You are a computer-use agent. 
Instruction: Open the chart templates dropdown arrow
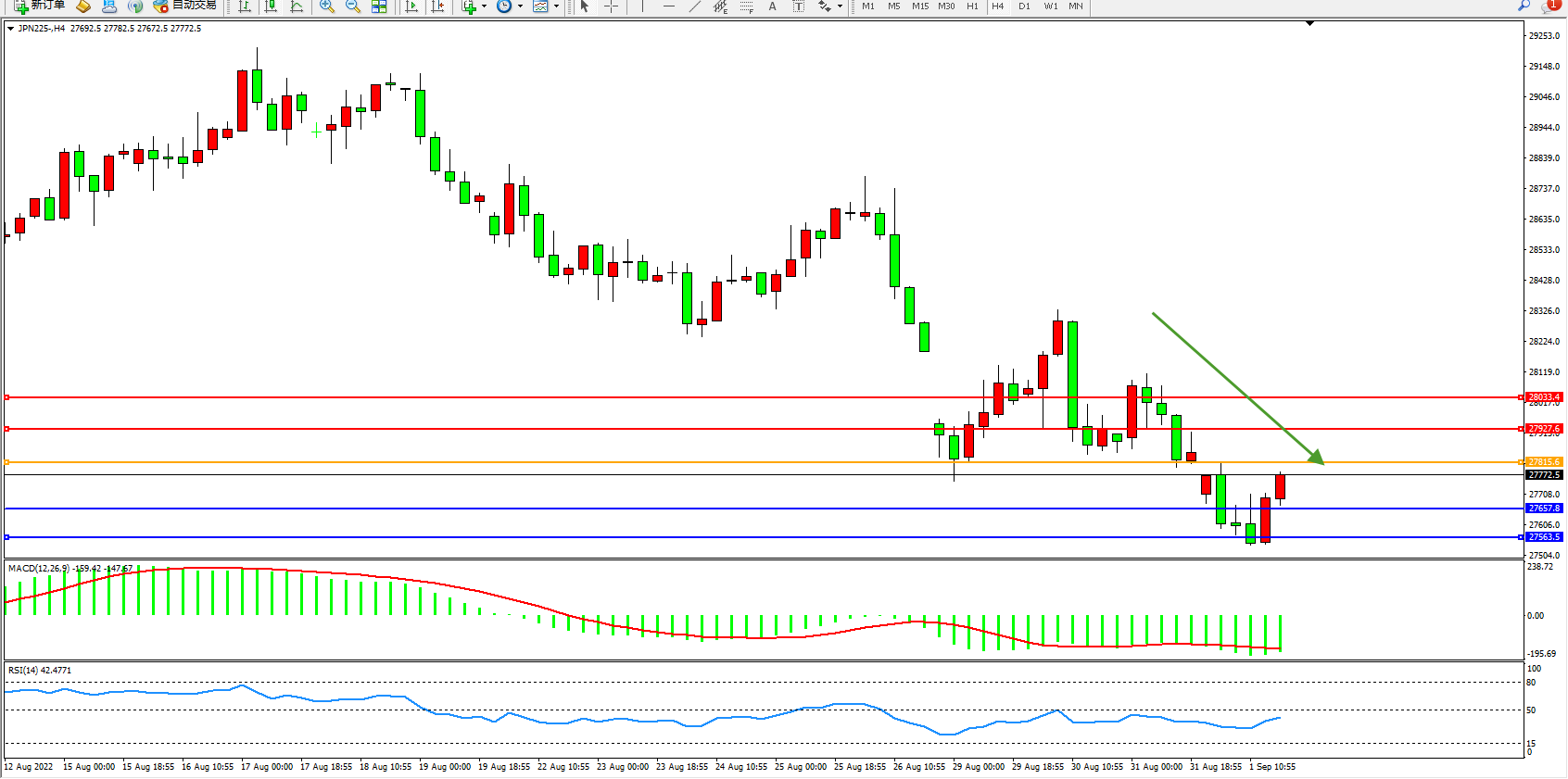click(x=556, y=6)
